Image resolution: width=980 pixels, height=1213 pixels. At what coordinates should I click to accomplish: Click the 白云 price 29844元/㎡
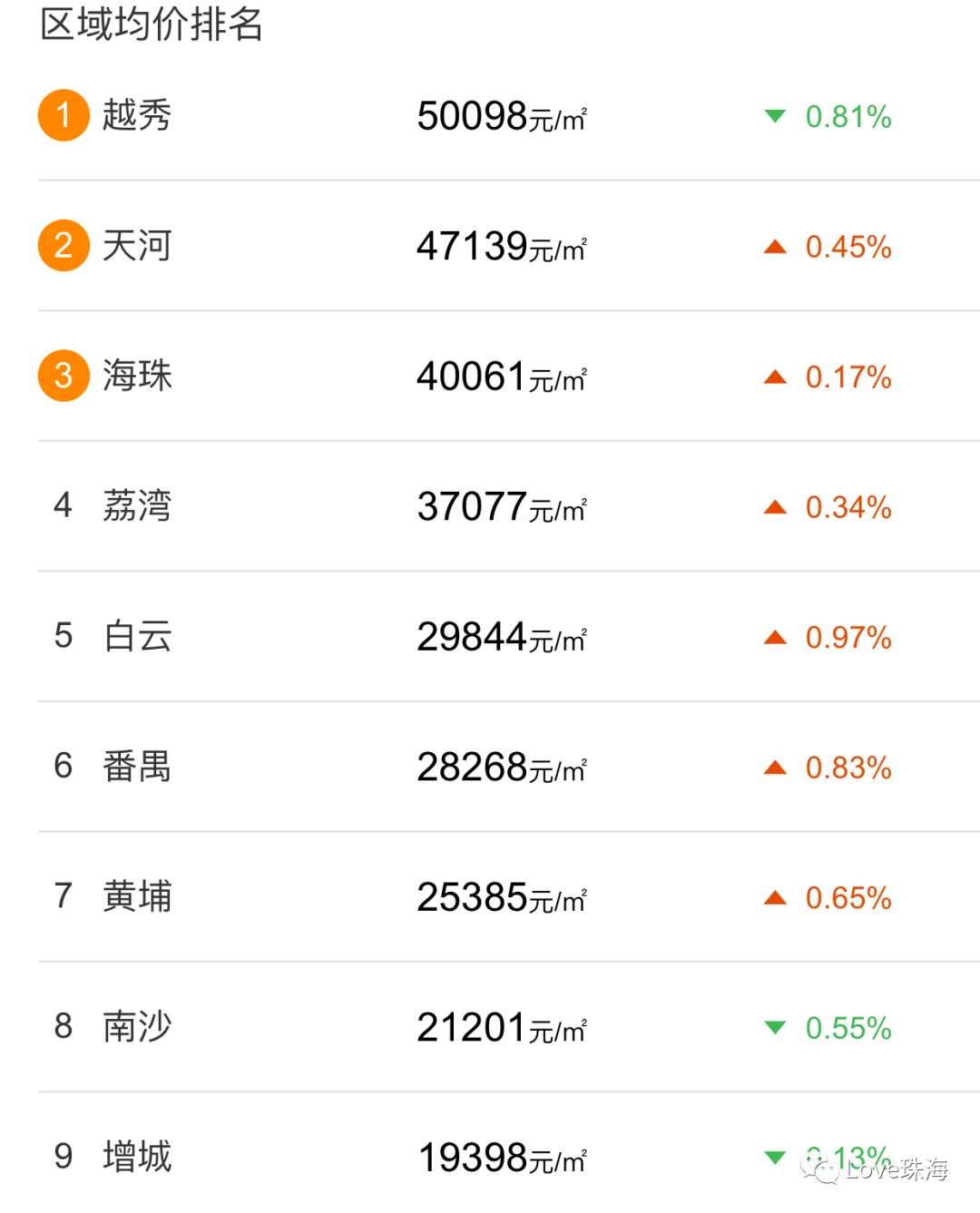(502, 637)
